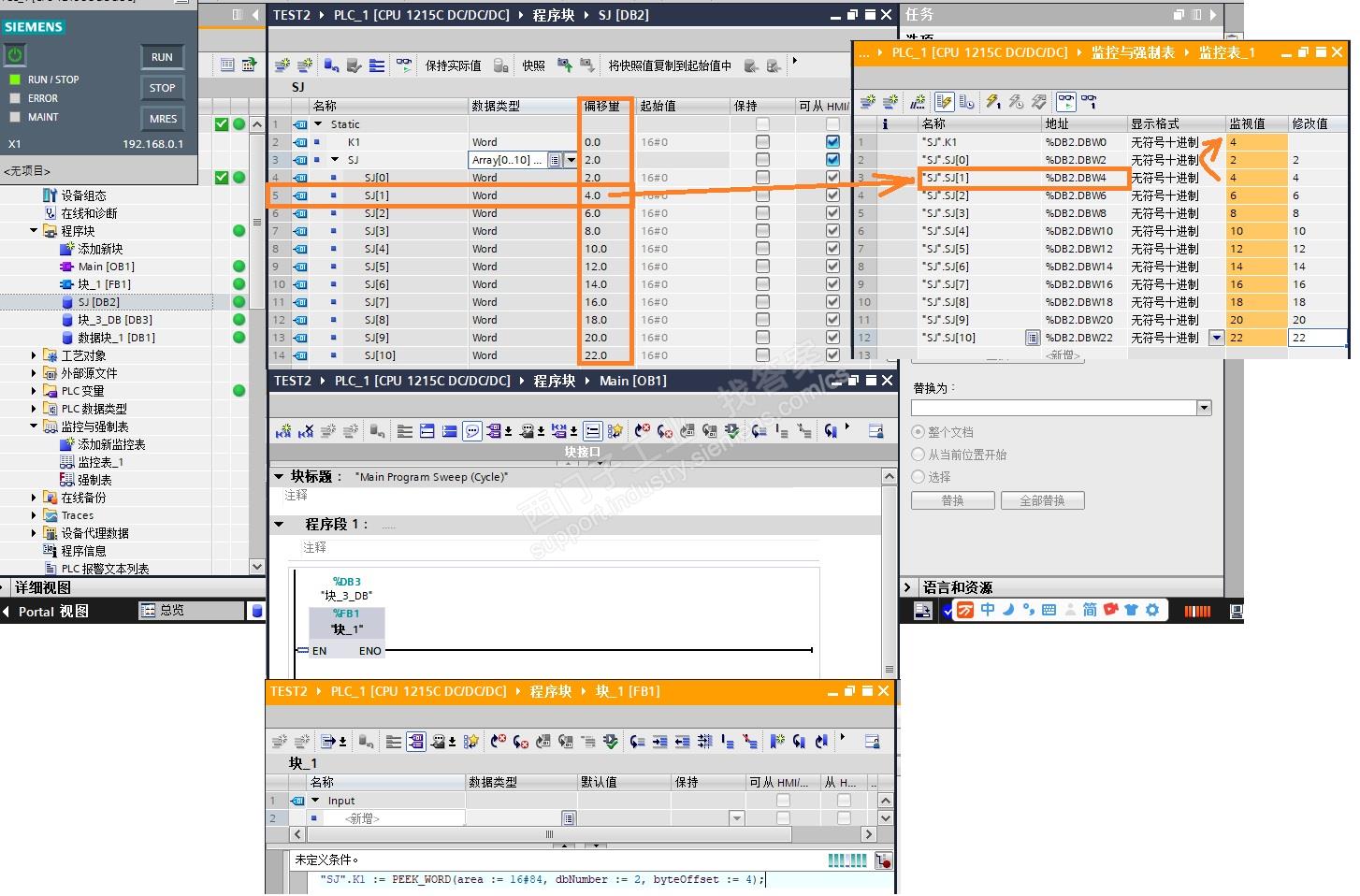Click the moon icon in the input method bar

click(x=1008, y=610)
